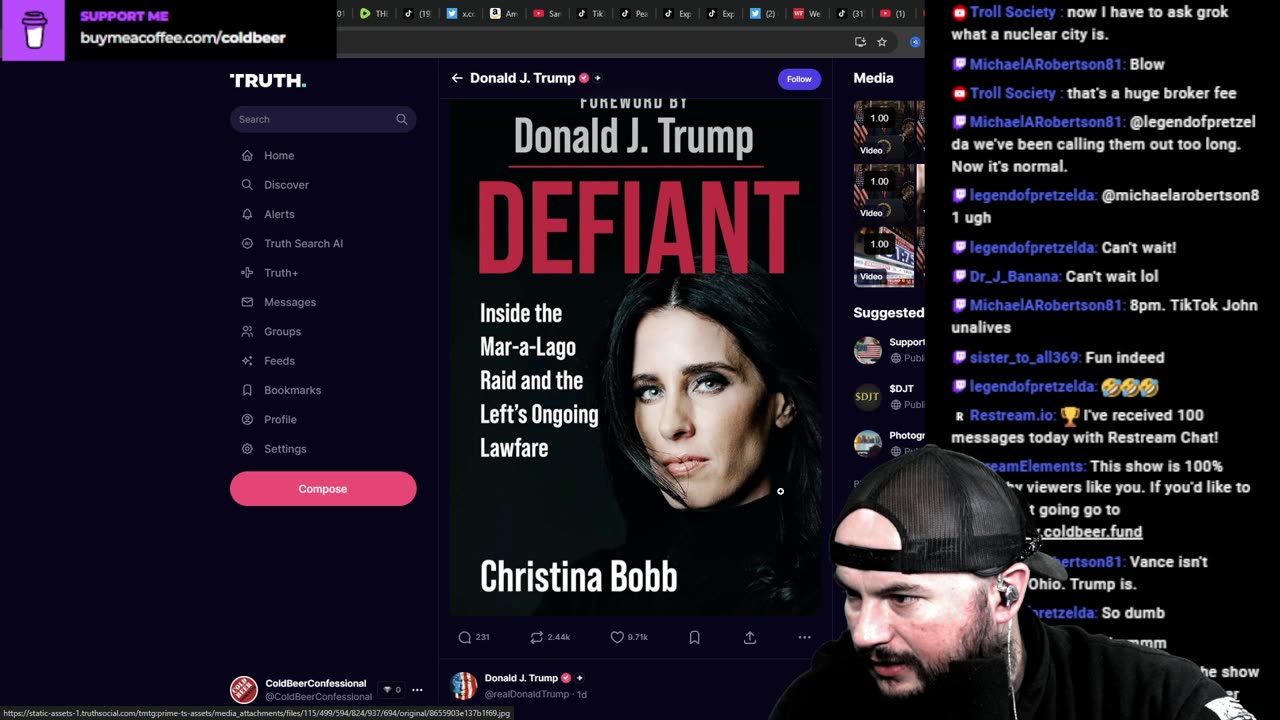Viewport: 1280px width, 720px height.
Task: Share the post via upload icon
Action: tap(750, 637)
